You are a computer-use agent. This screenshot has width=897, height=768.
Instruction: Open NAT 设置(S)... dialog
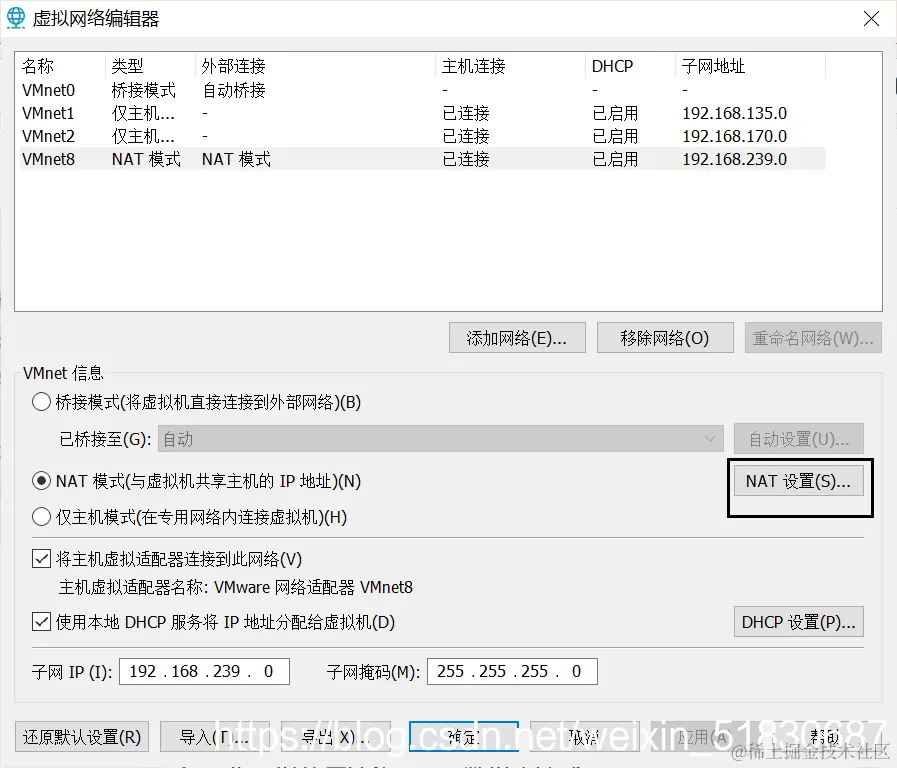coord(799,481)
